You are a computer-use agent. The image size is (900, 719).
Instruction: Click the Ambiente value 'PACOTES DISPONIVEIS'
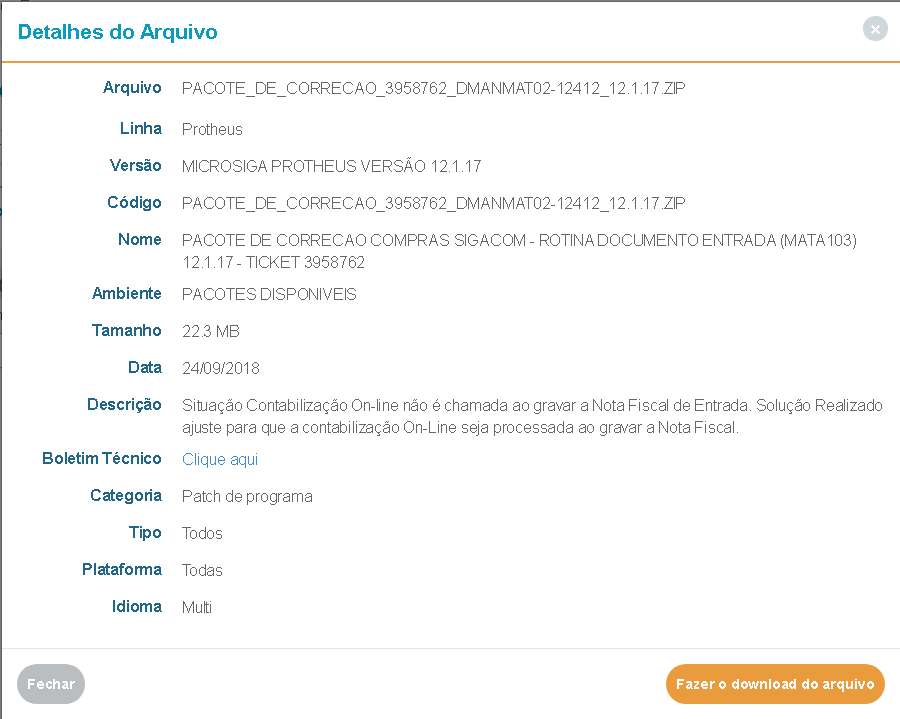click(x=269, y=294)
